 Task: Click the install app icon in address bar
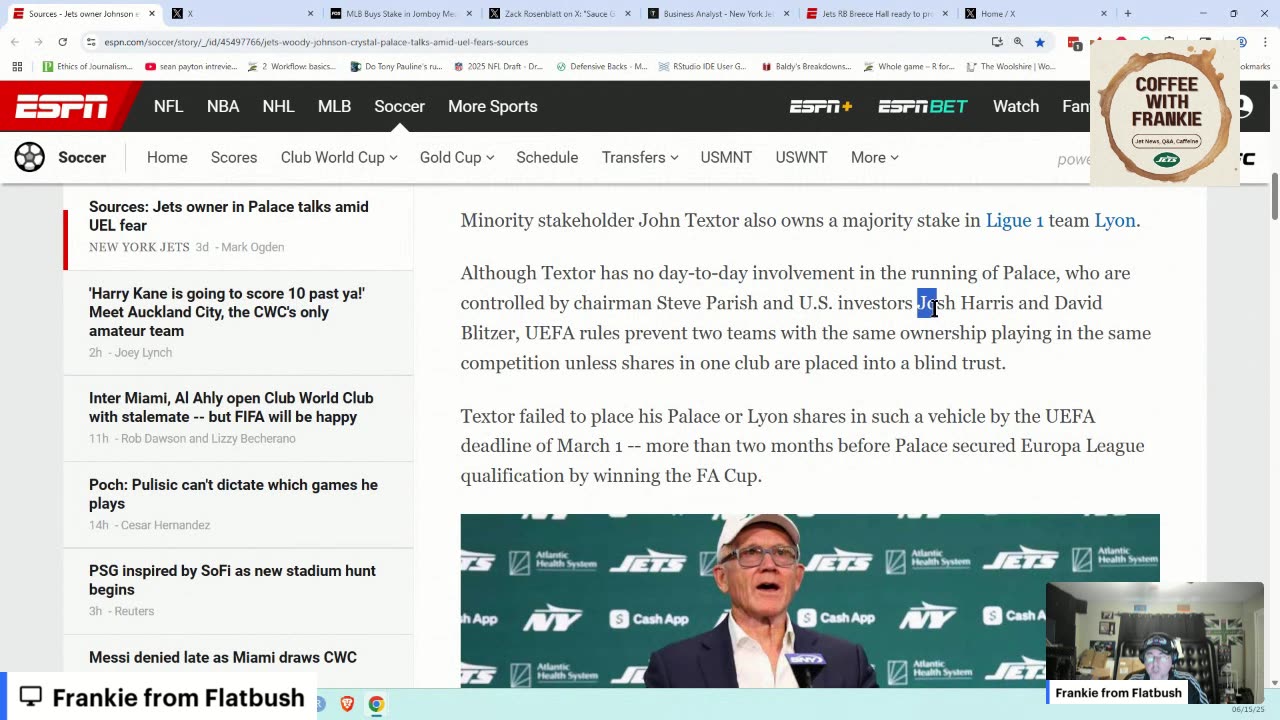pos(997,42)
